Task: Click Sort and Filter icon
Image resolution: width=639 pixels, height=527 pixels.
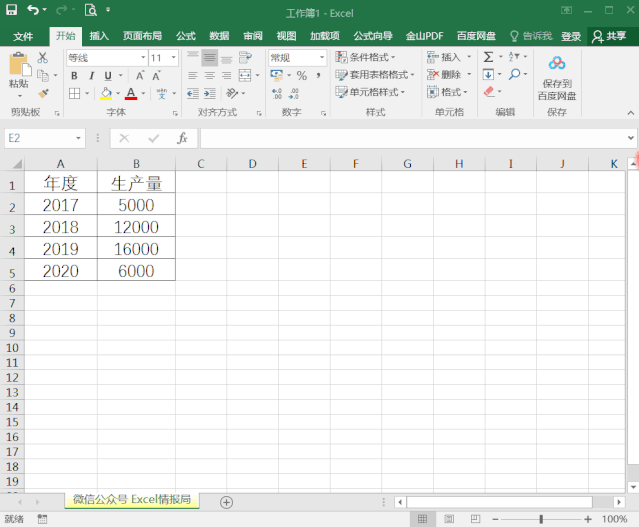Action: click(514, 57)
